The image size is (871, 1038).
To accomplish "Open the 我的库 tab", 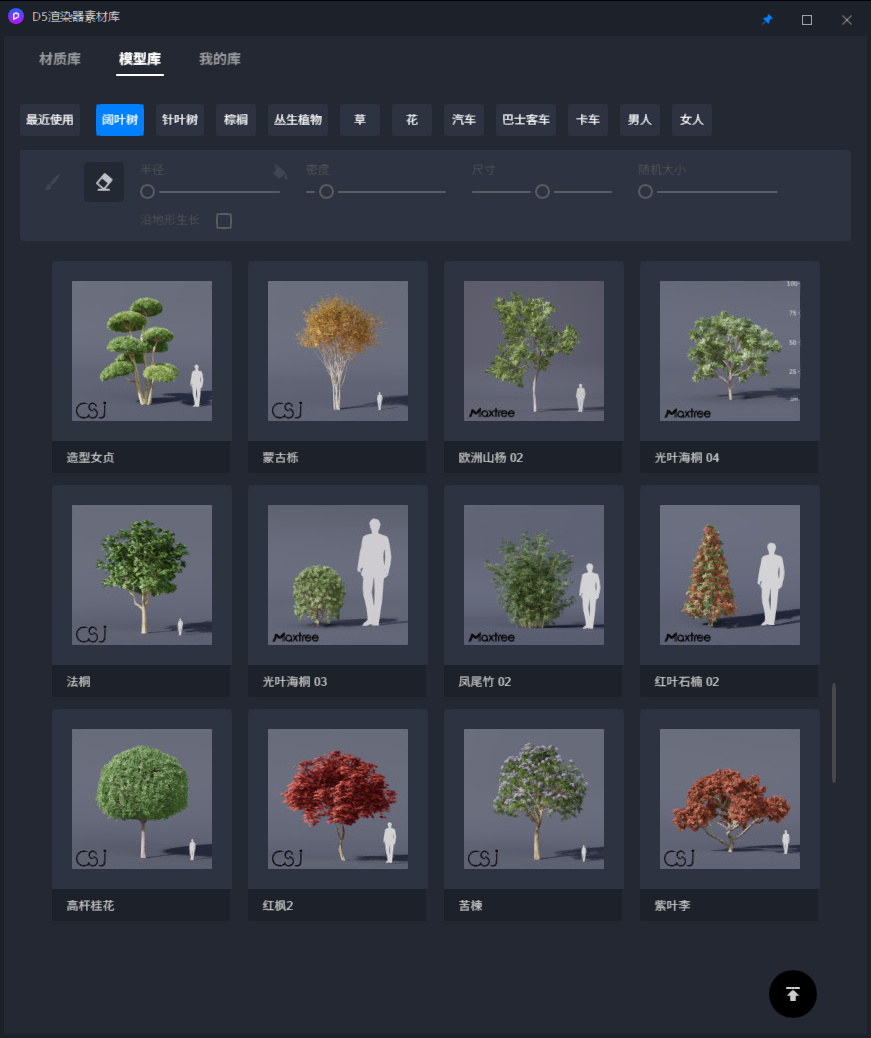I will [x=219, y=59].
